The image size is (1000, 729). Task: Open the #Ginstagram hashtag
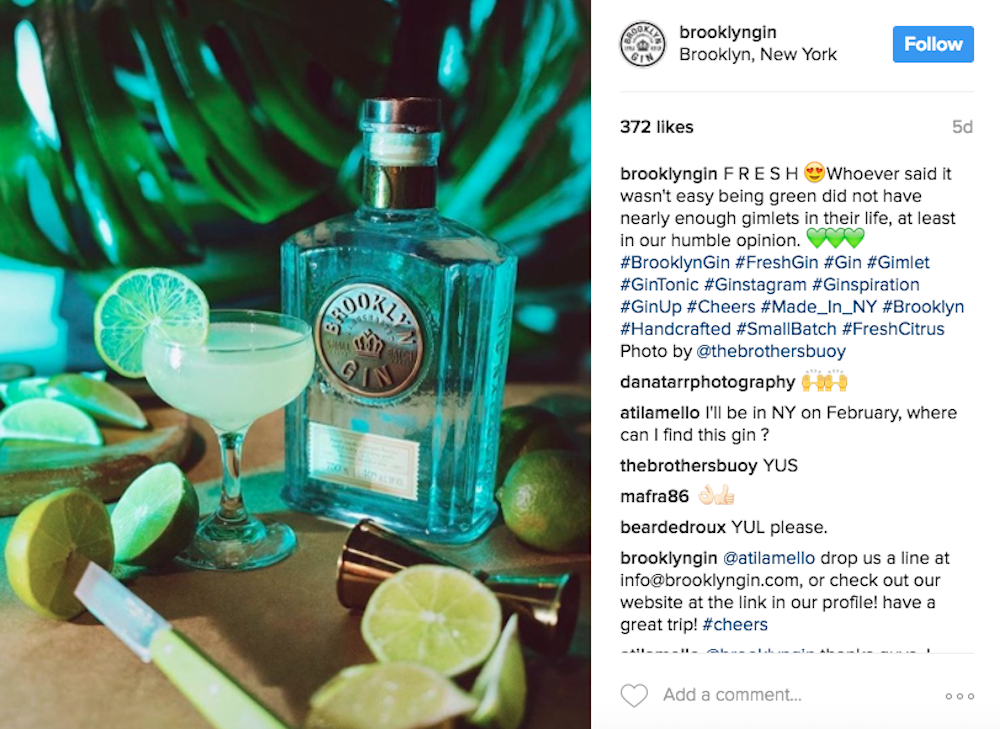tap(755, 284)
